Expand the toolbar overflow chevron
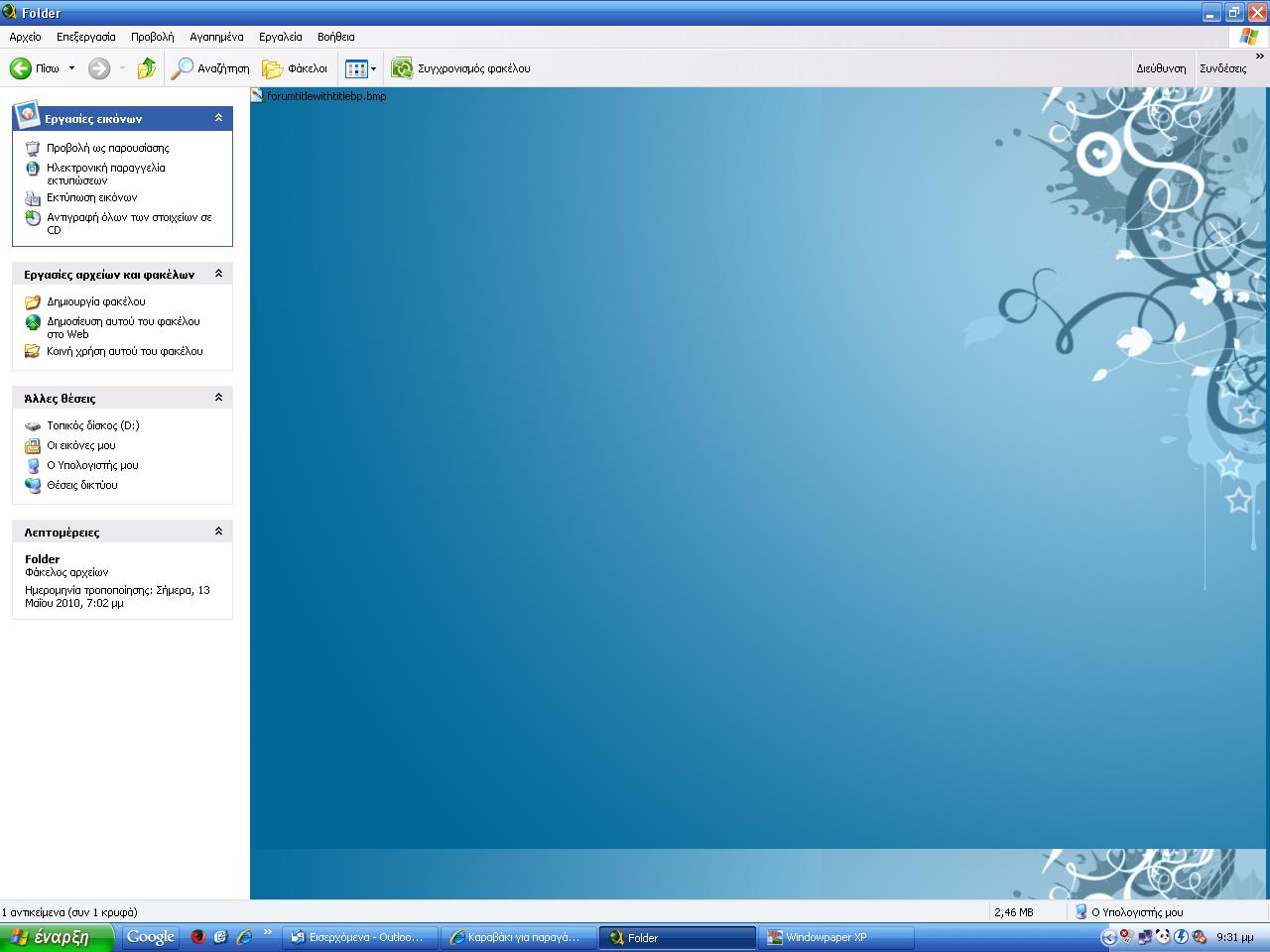 click(x=1260, y=58)
